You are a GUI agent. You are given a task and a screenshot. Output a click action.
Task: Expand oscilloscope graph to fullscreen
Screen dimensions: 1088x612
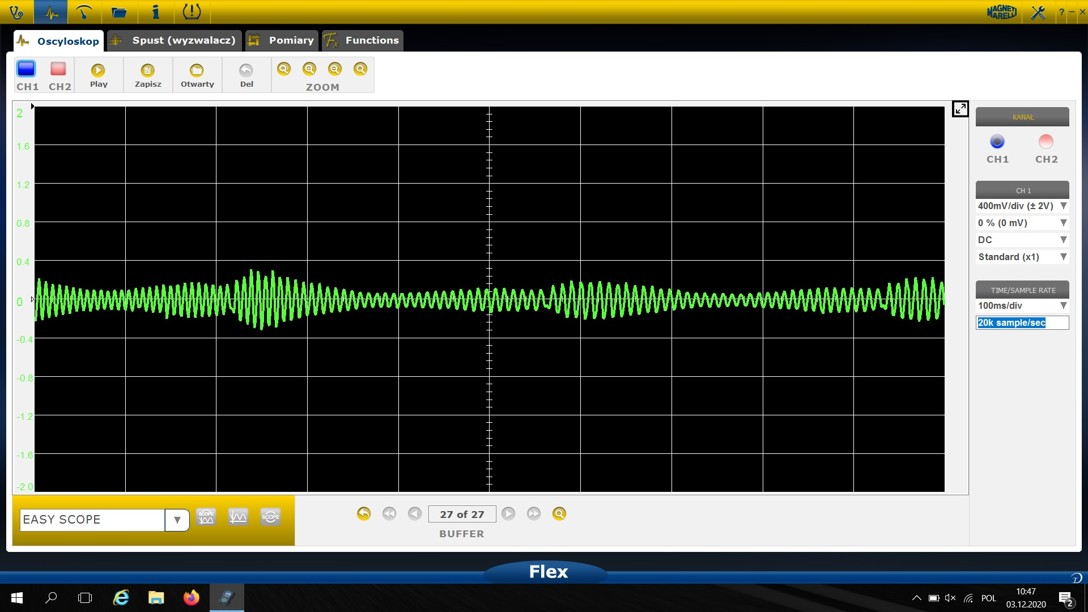[960, 109]
